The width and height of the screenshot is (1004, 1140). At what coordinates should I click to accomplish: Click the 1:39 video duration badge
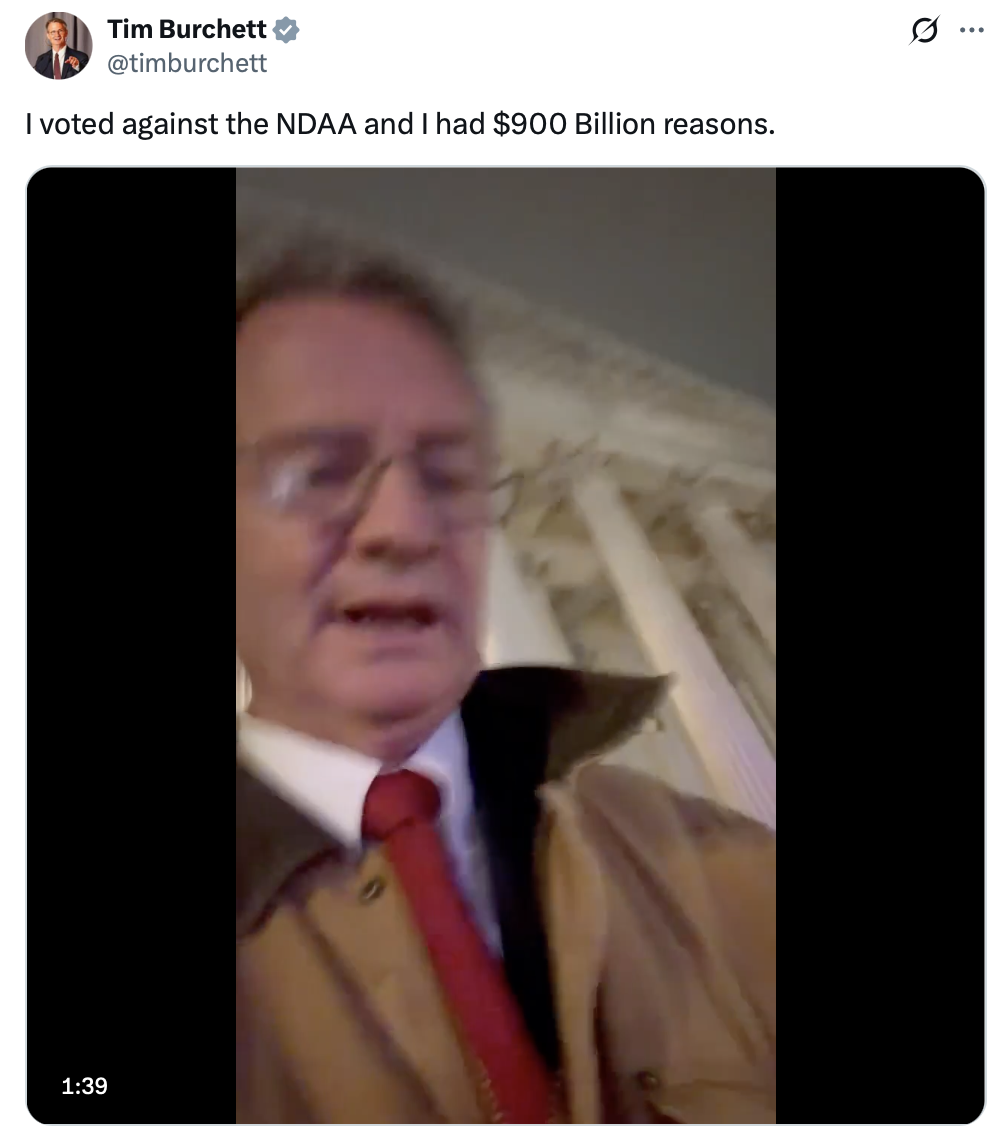tap(84, 1085)
